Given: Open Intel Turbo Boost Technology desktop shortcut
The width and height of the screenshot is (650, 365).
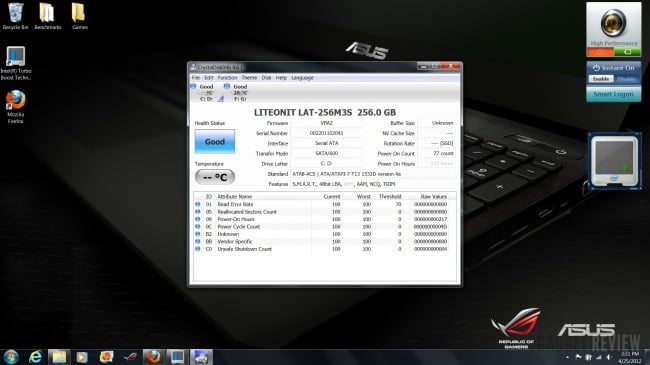Looking at the screenshot, I should 16,63.
